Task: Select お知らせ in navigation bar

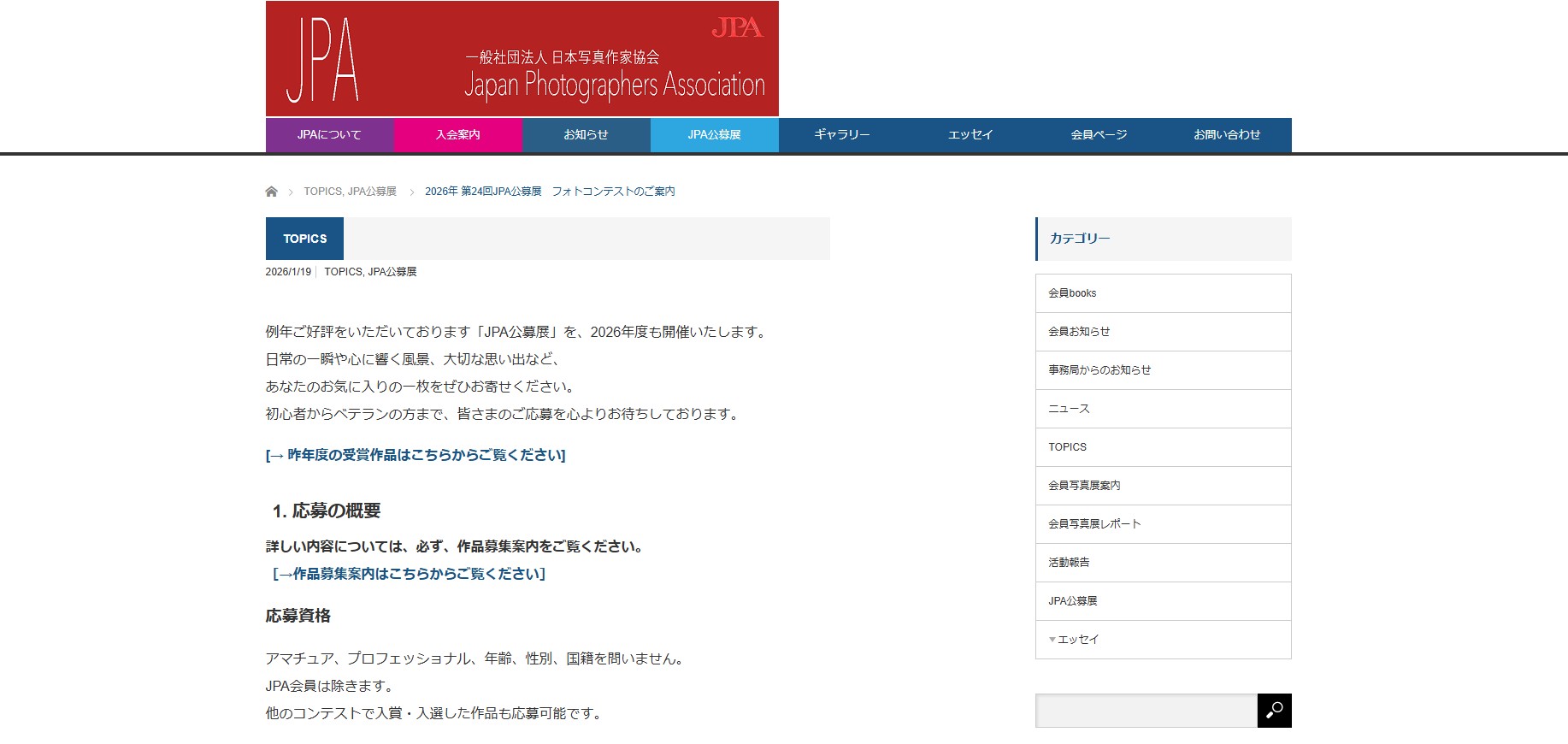Action: 586,135
